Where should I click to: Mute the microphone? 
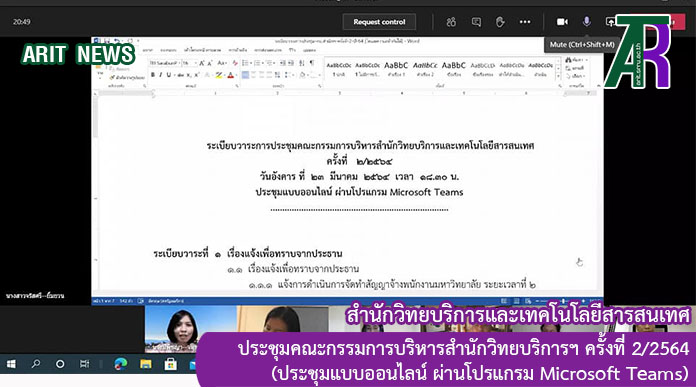pos(586,21)
